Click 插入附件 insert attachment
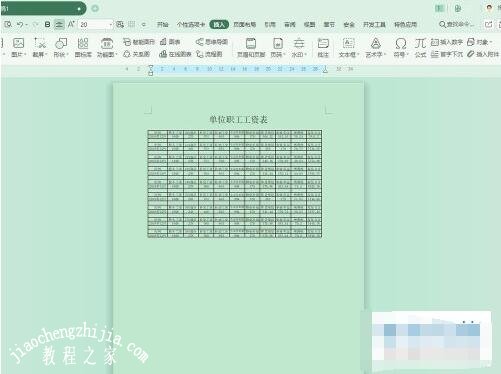501x374 pixels. [x=483, y=54]
